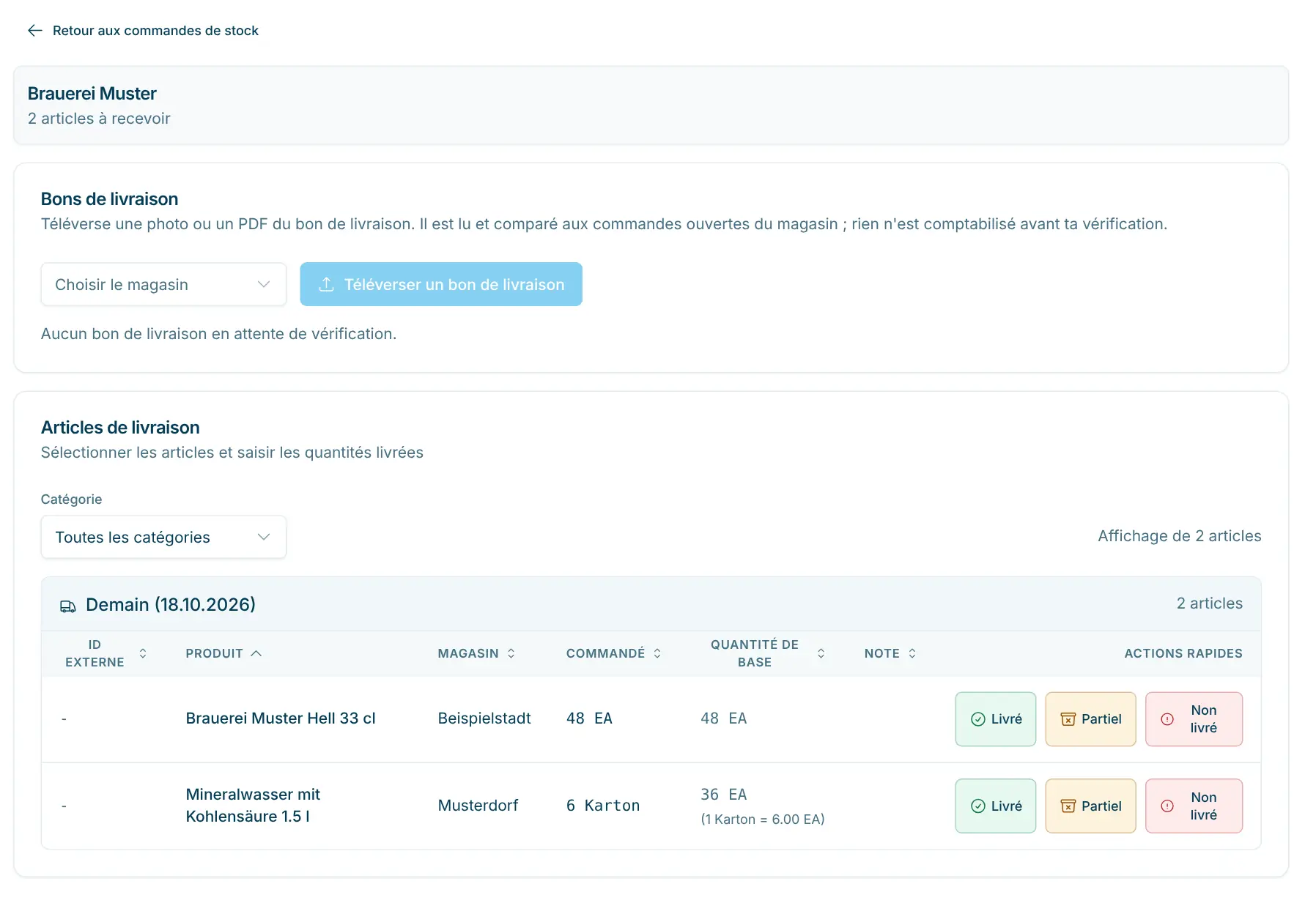Sort by Commandé column arrows

(x=657, y=653)
